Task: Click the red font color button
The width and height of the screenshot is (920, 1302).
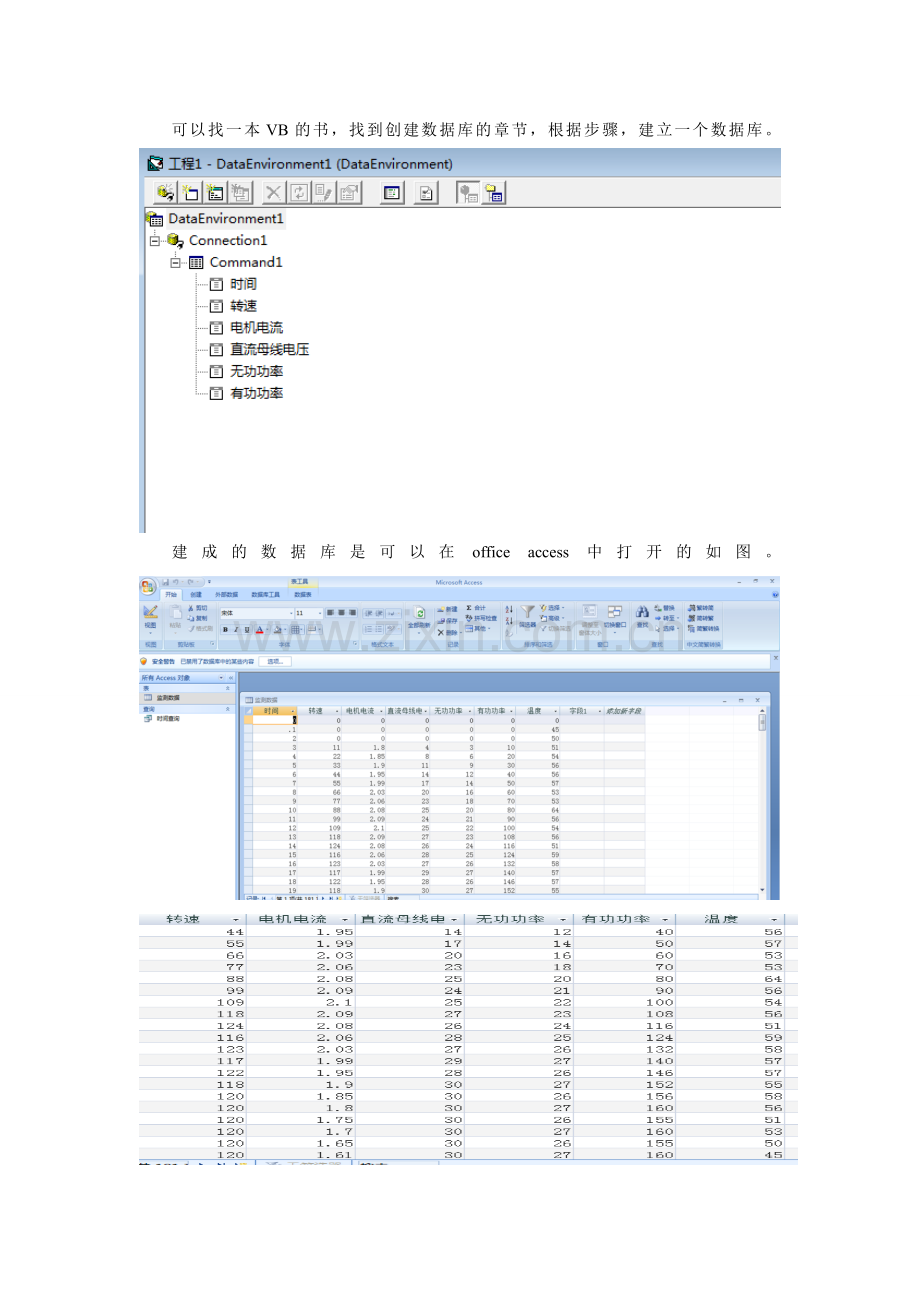Action: pos(259,629)
